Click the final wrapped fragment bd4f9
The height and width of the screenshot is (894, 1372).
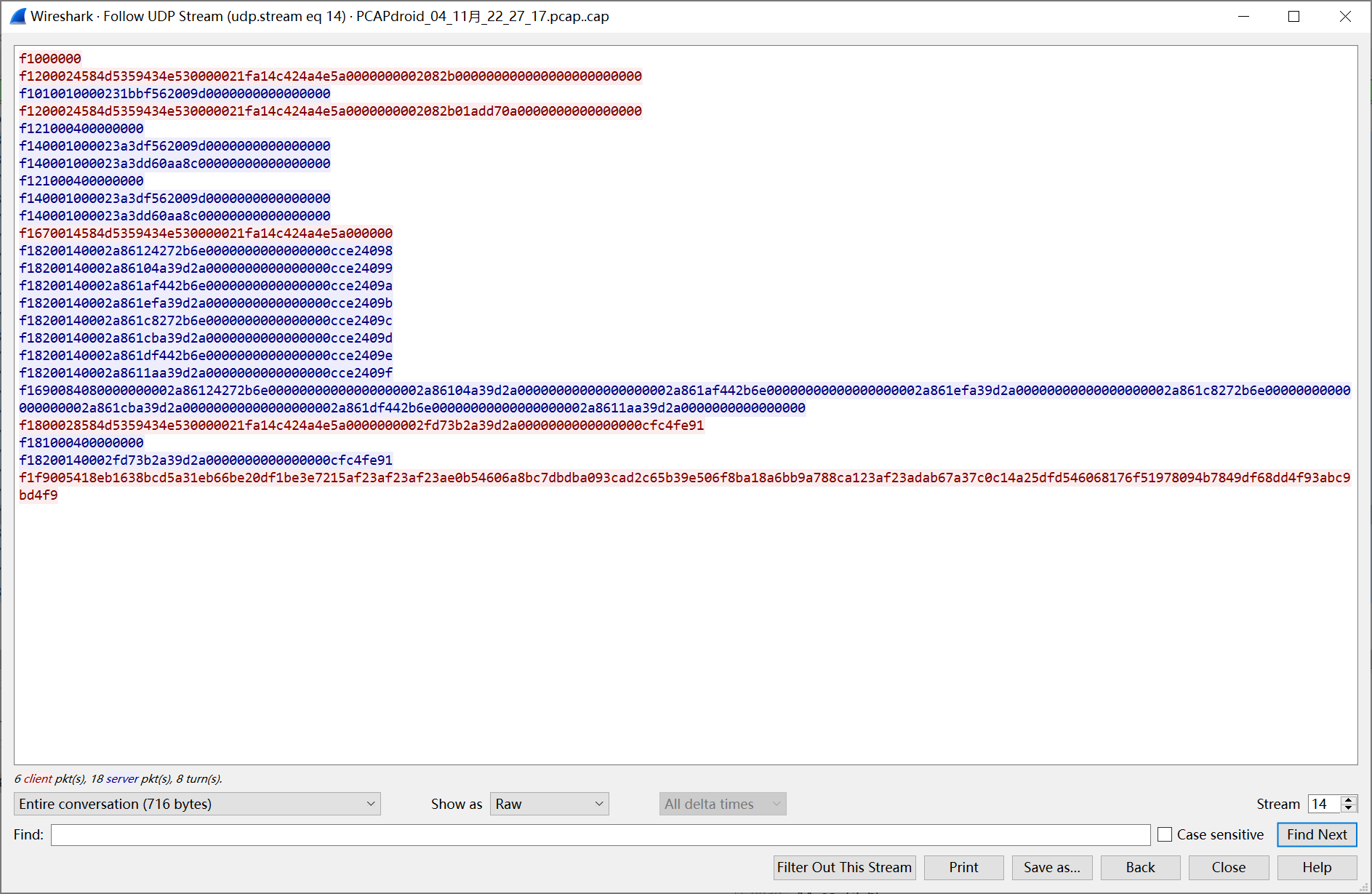pyautogui.click(x=39, y=495)
